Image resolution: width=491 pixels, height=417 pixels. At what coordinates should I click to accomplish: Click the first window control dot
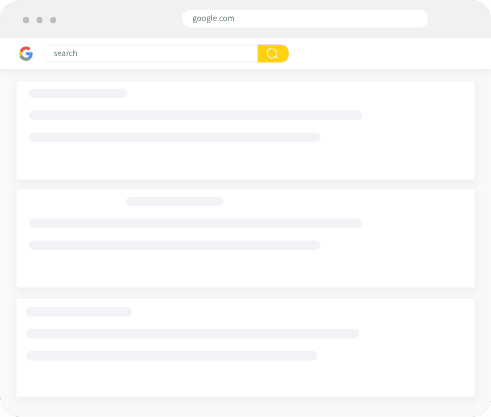[x=26, y=20]
